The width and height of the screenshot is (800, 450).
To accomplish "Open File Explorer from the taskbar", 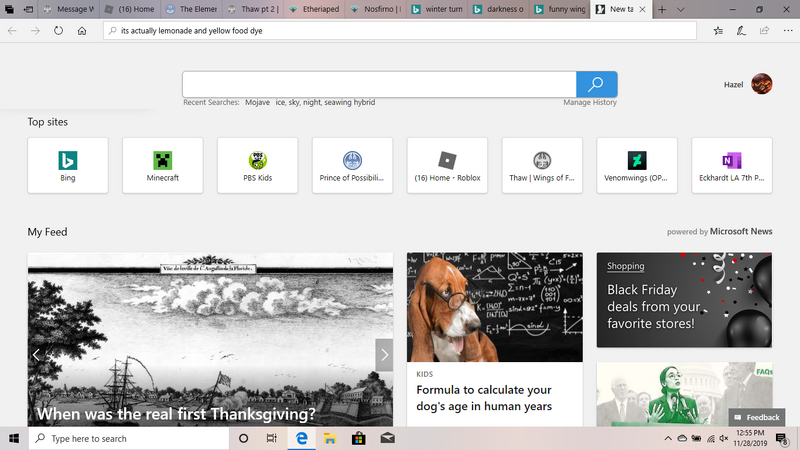I will [328, 438].
